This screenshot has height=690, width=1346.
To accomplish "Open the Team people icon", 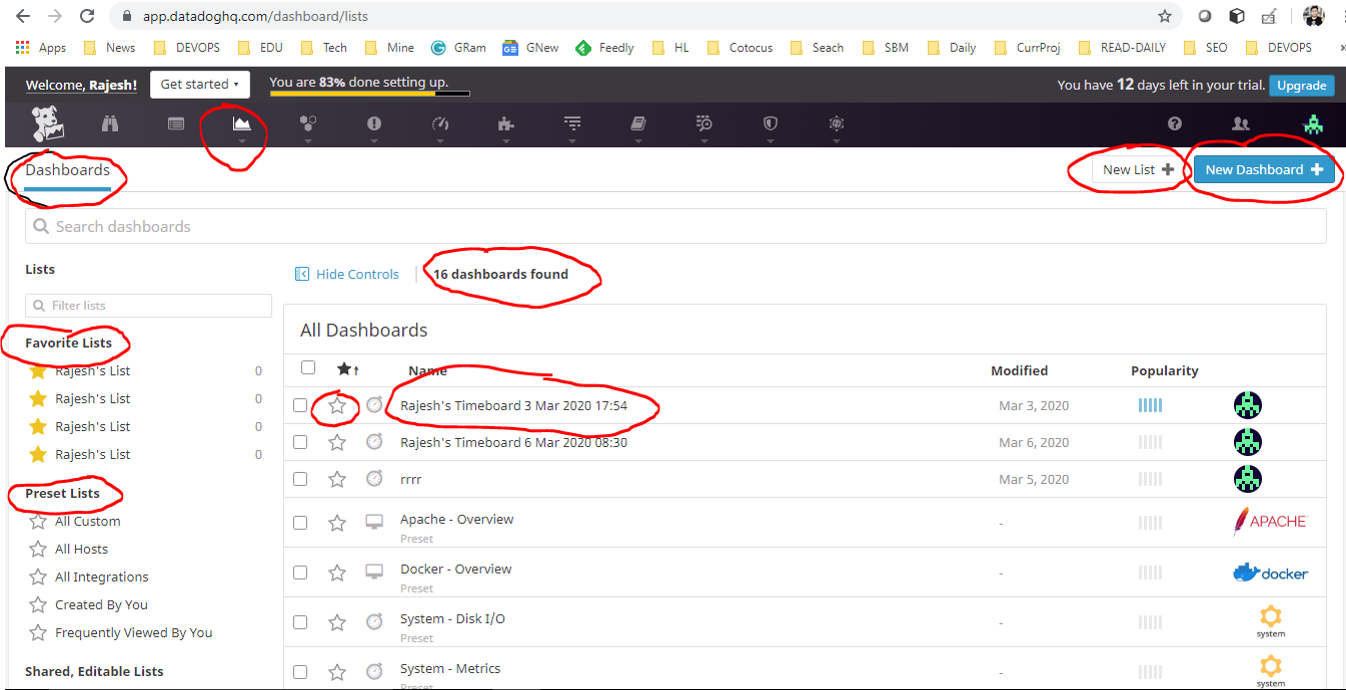I will (1241, 123).
